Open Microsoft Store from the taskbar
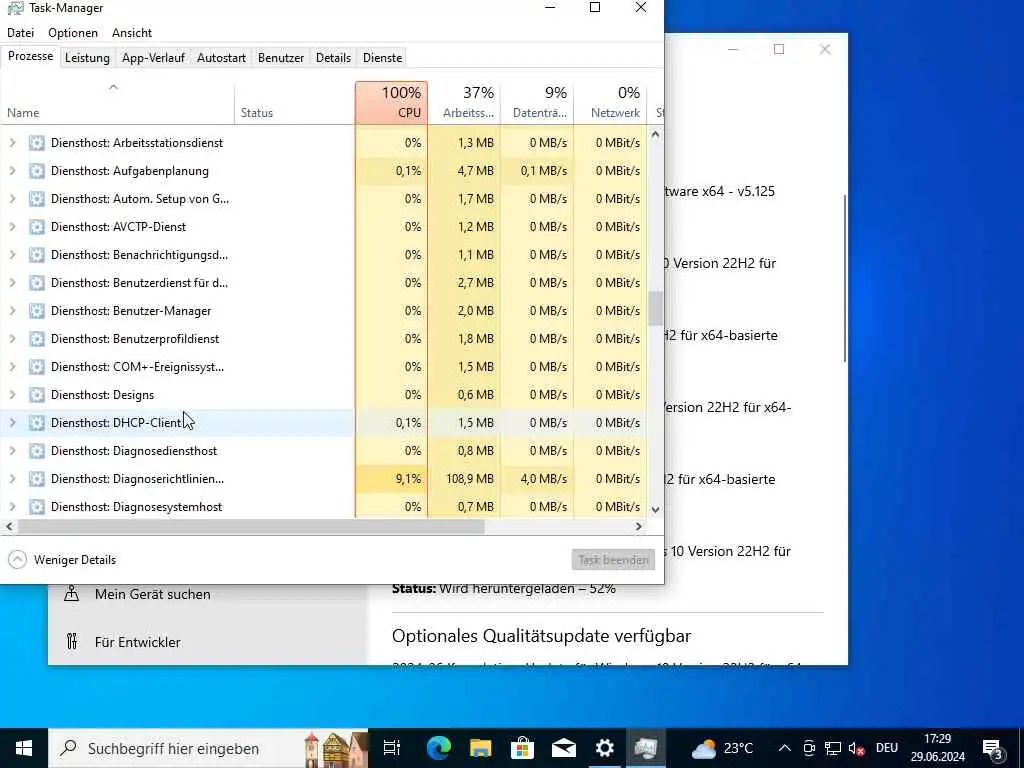 (522, 748)
